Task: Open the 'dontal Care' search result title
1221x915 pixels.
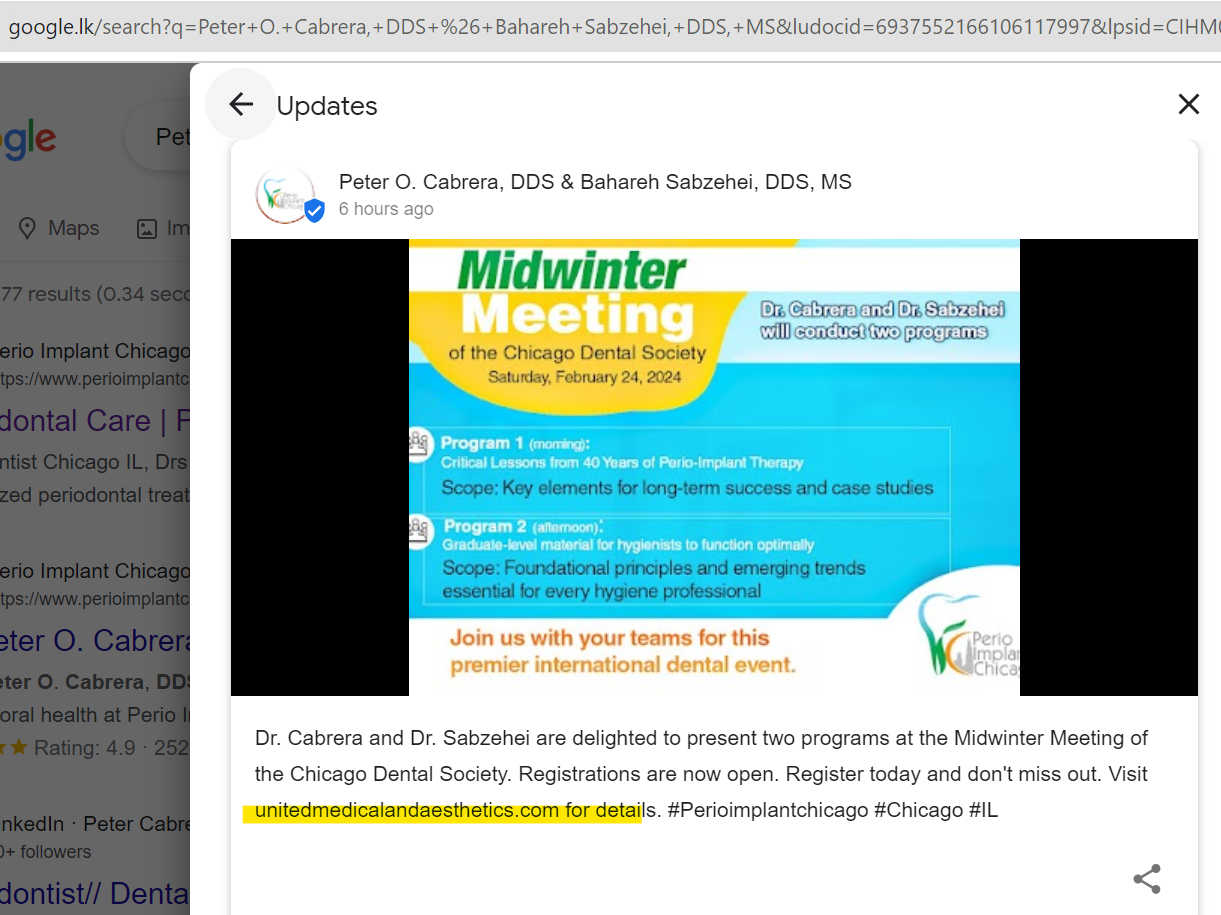Action: pyautogui.click(x=95, y=420)
